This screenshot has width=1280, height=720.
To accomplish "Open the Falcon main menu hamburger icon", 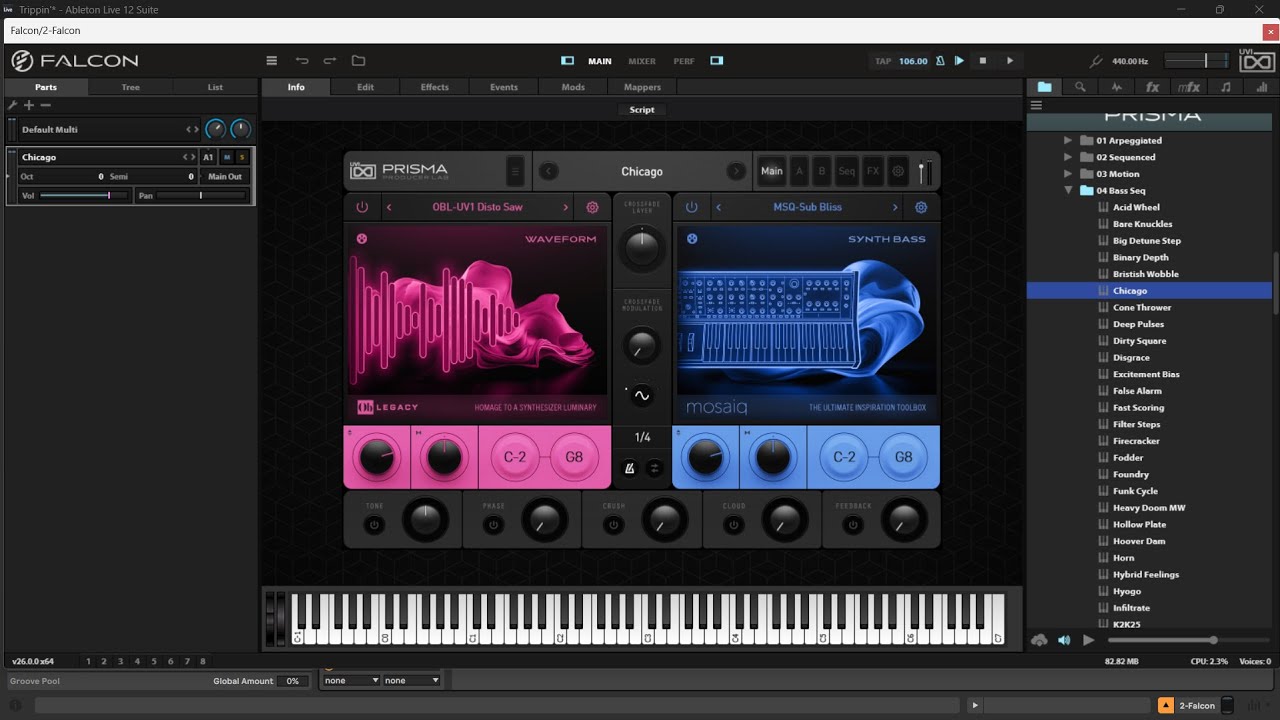I will coord(271,61).
